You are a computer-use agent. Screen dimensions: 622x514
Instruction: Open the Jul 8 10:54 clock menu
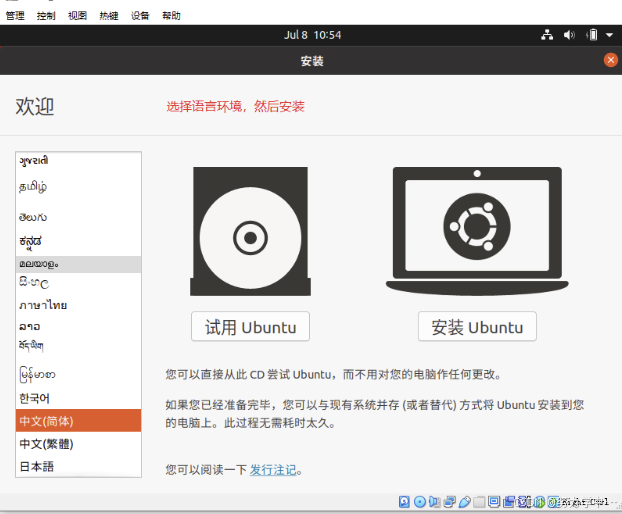pos(312,35)
